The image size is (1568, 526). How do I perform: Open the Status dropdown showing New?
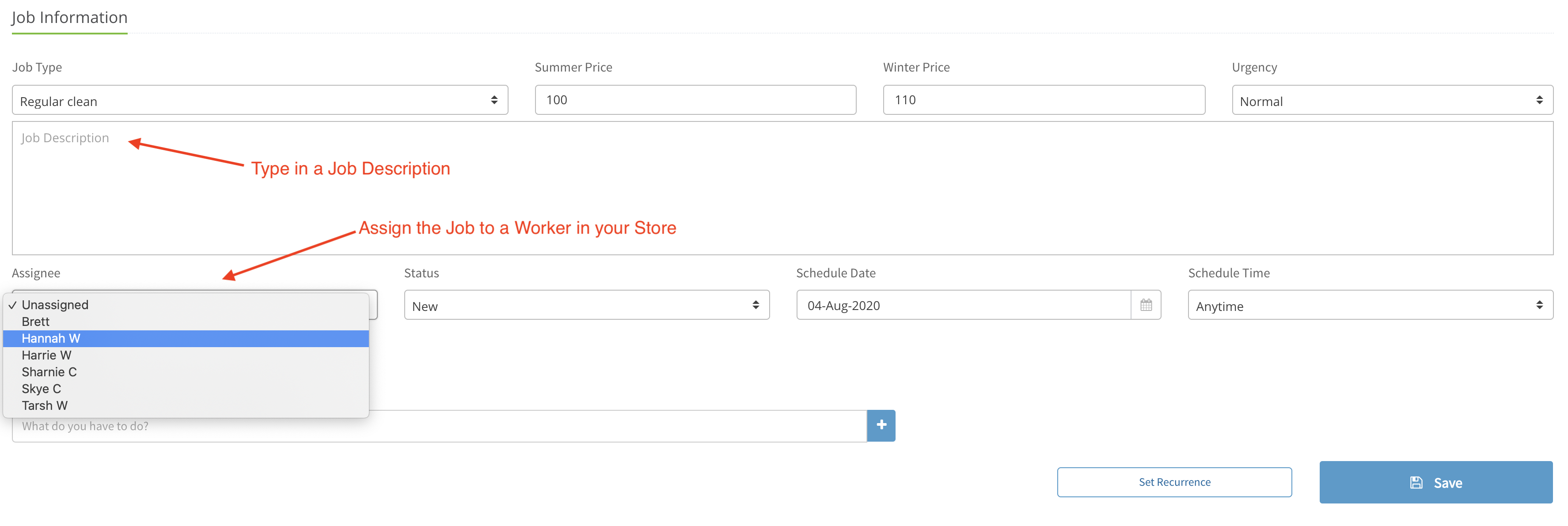click(x=587, y=305)
